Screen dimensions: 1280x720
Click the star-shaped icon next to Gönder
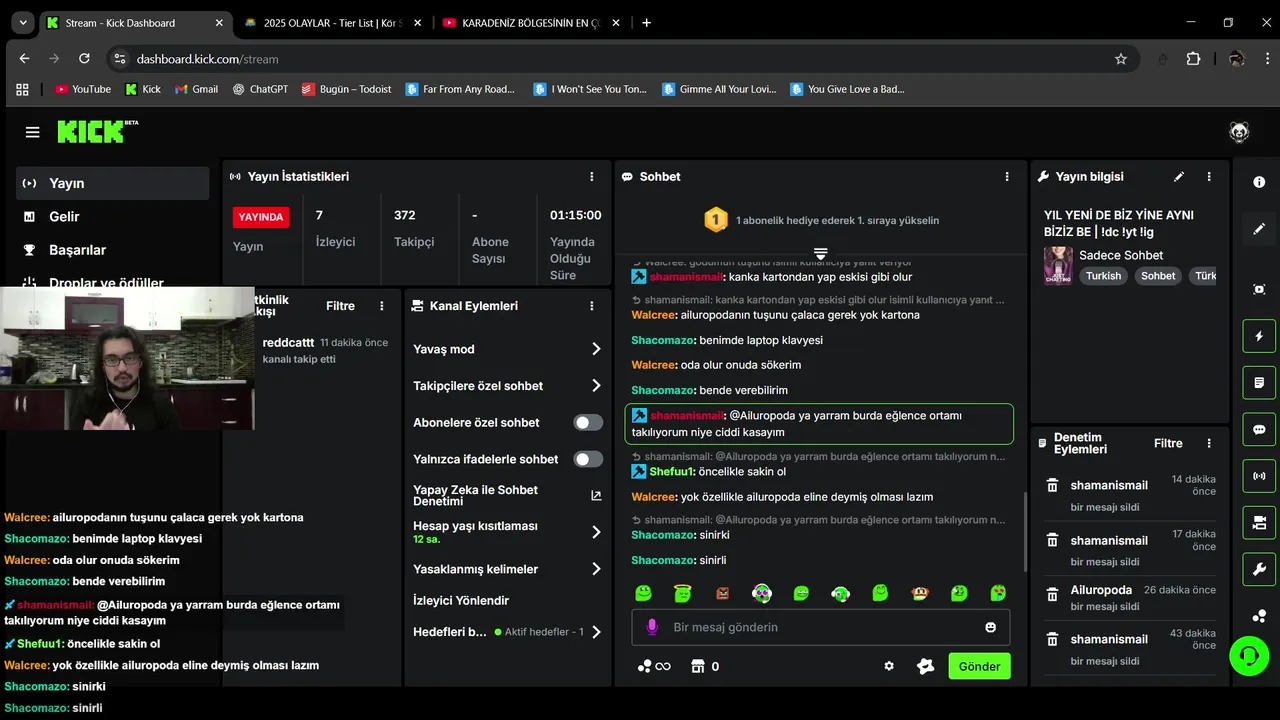tap(926, 666)
